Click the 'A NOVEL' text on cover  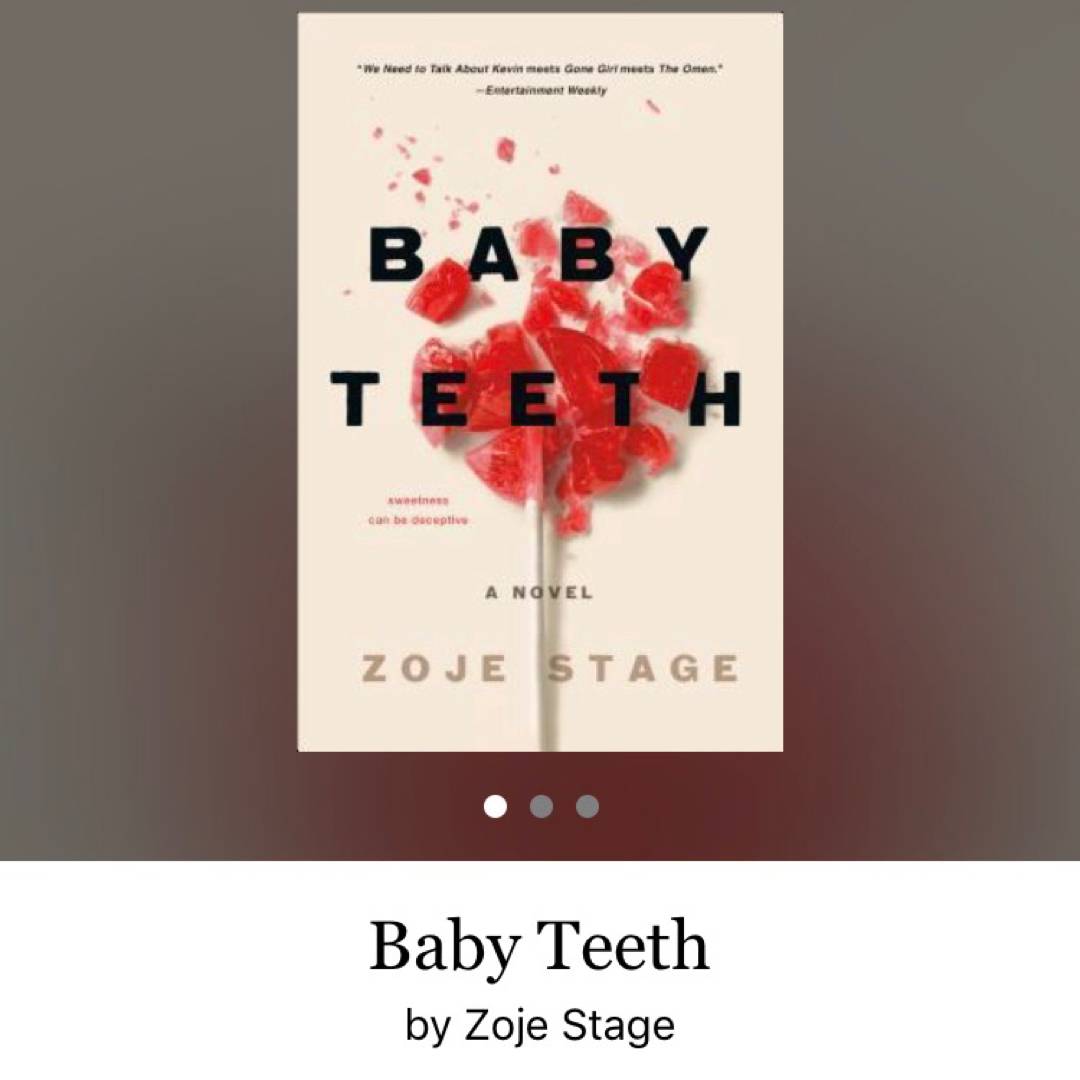[539, 593]
